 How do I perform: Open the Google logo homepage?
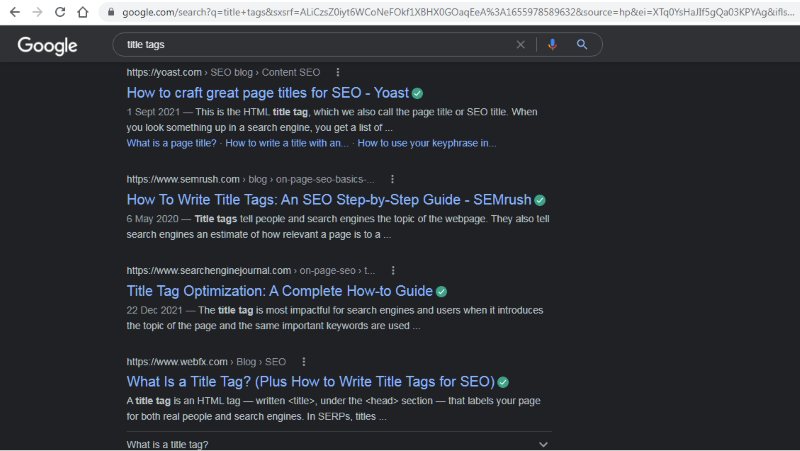coord(47,45)
